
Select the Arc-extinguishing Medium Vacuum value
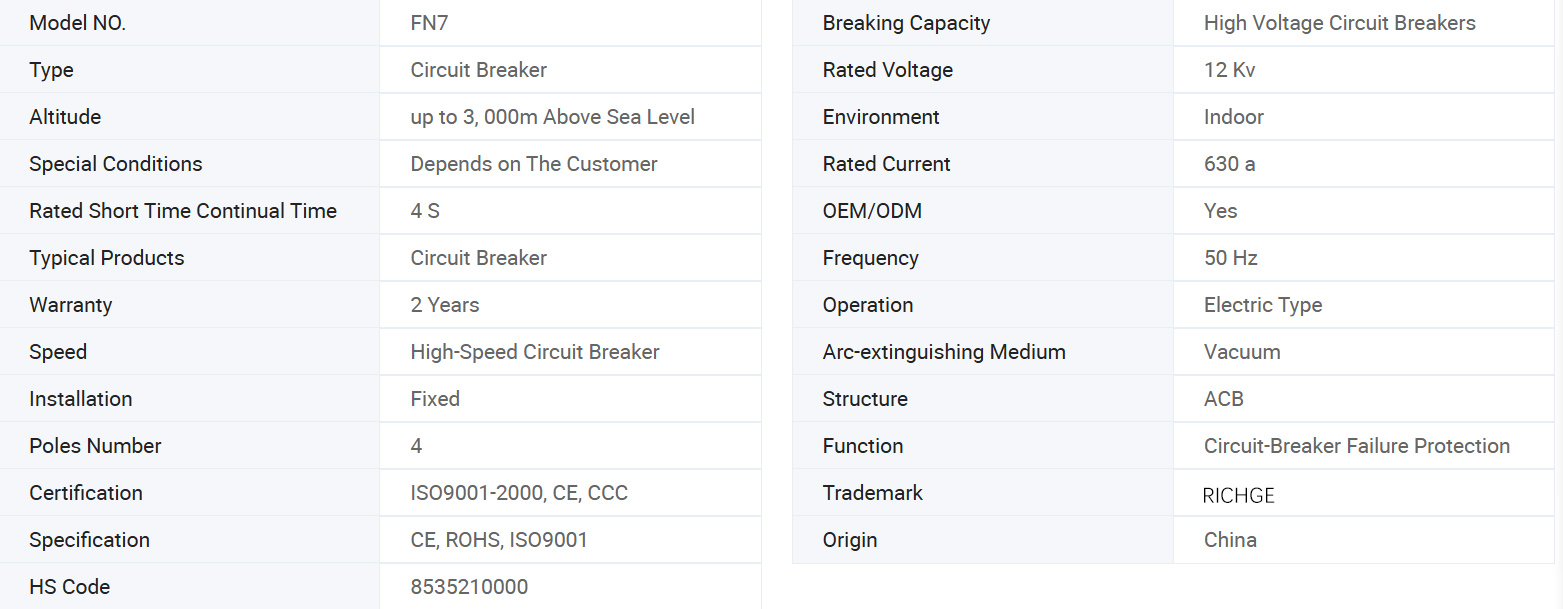1242,352
